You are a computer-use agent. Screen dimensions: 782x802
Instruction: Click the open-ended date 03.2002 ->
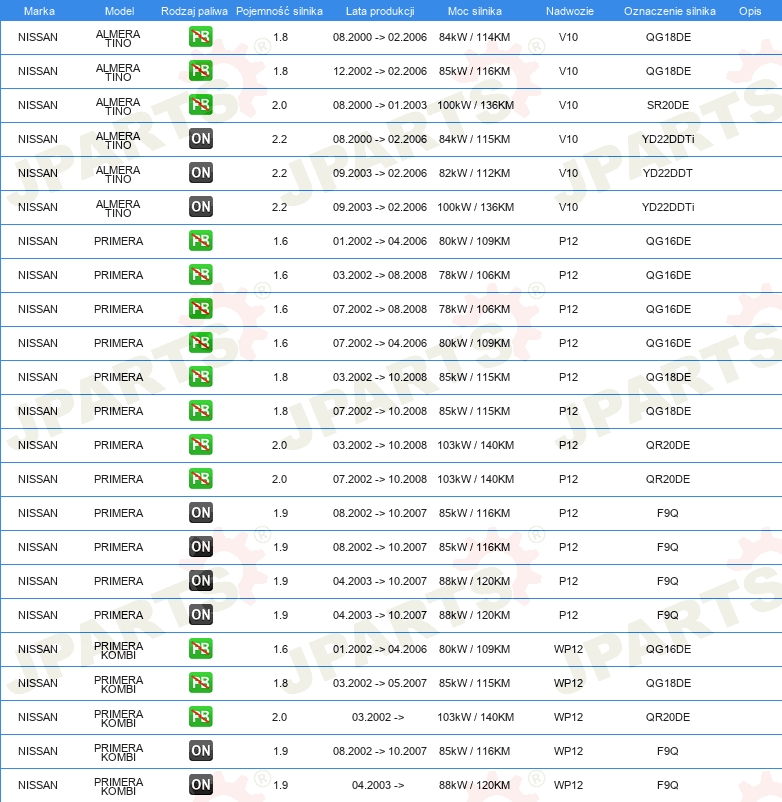[x=378, y=717]
